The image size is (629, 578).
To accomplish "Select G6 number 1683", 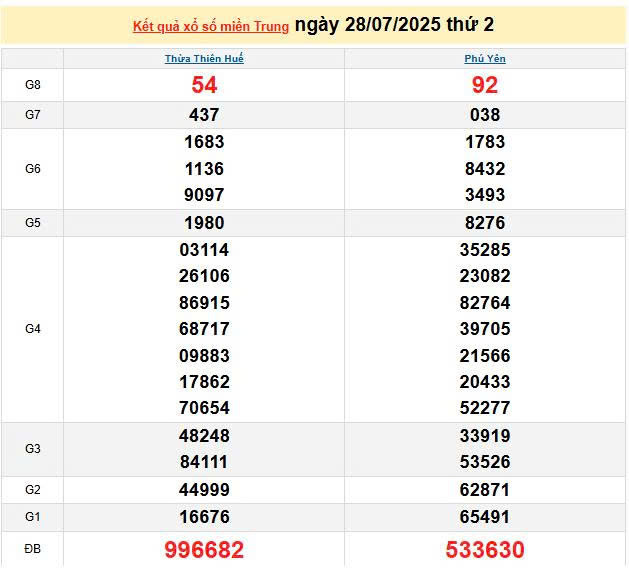I will 204,142.
